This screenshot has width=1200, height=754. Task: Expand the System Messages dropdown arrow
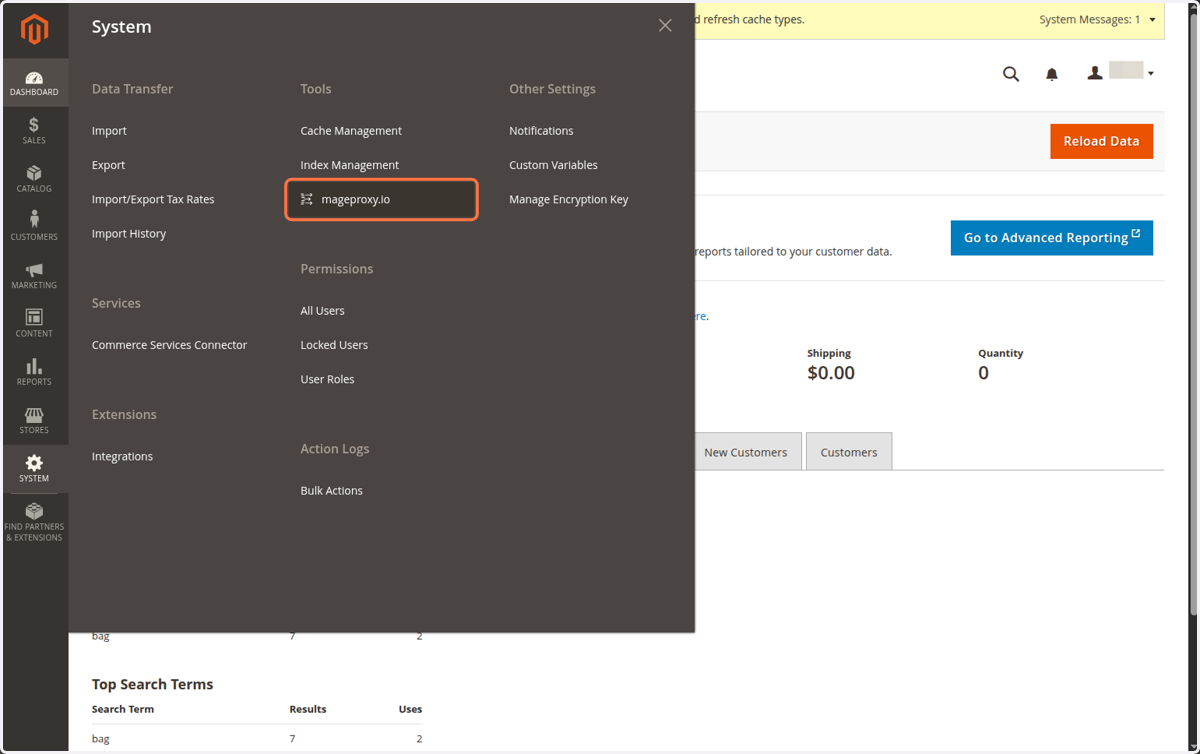pyautogui.click(x=1152, y=20)
